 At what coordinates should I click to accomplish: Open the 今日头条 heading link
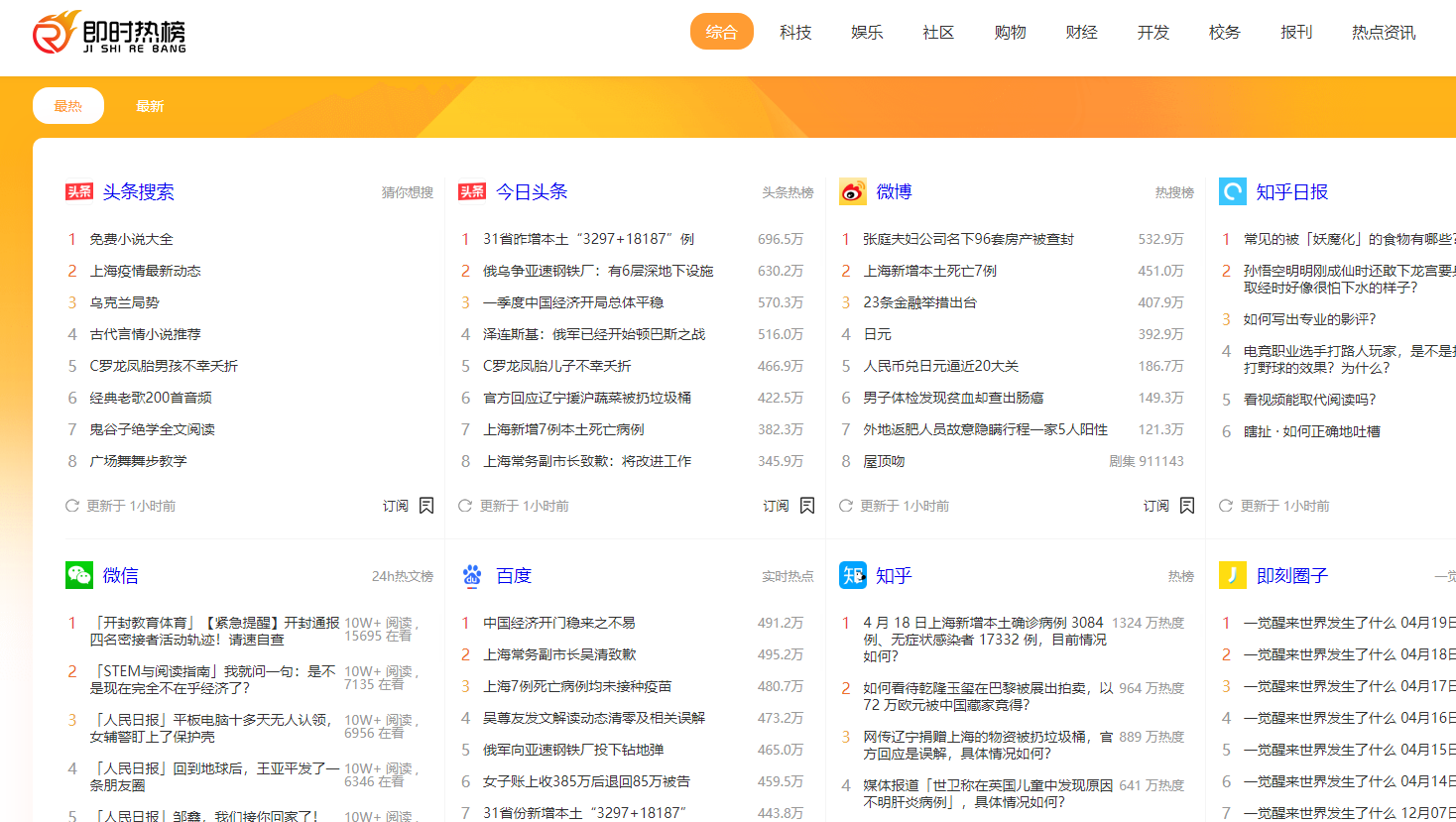(532, 191)
